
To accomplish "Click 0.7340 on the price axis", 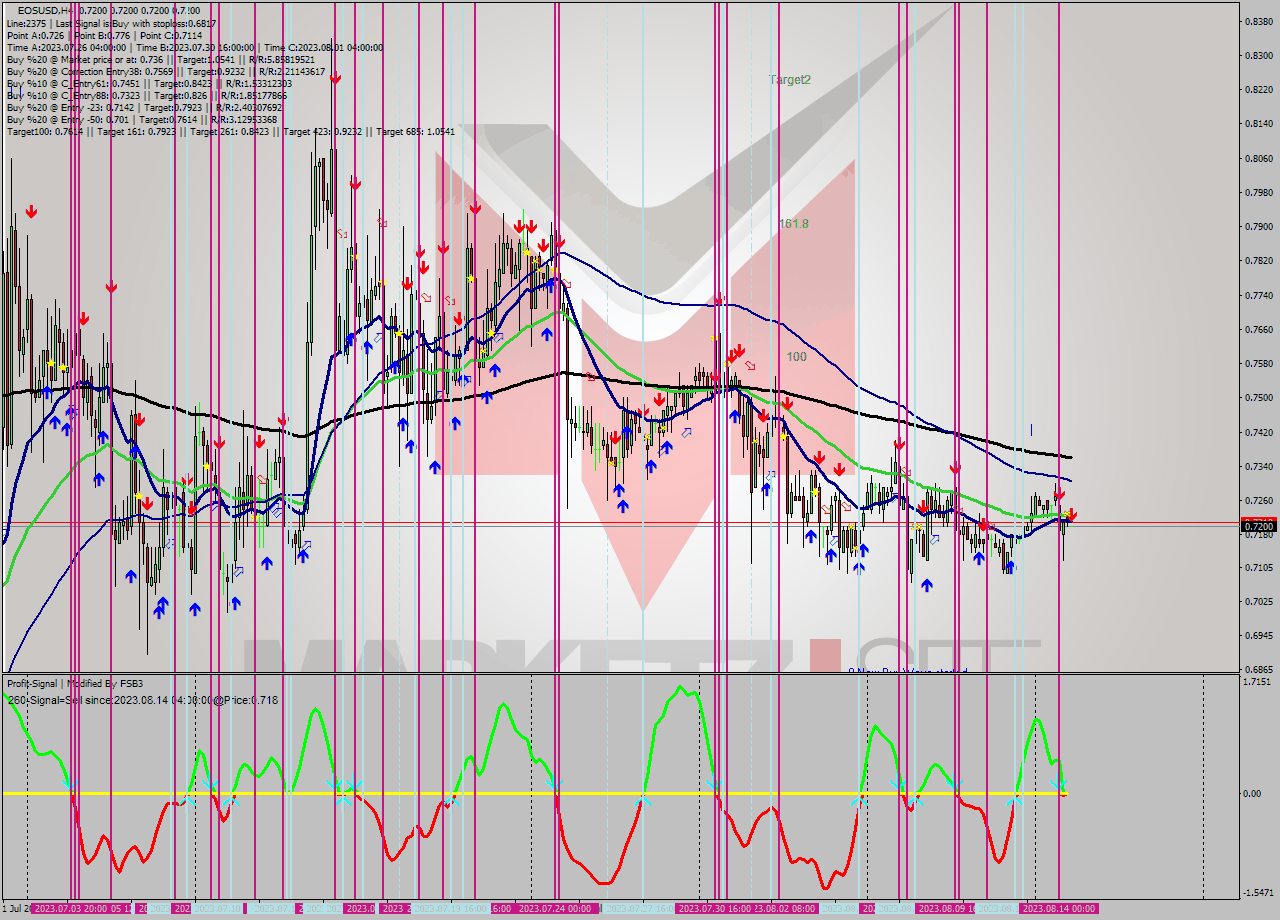I will 1257,466.
